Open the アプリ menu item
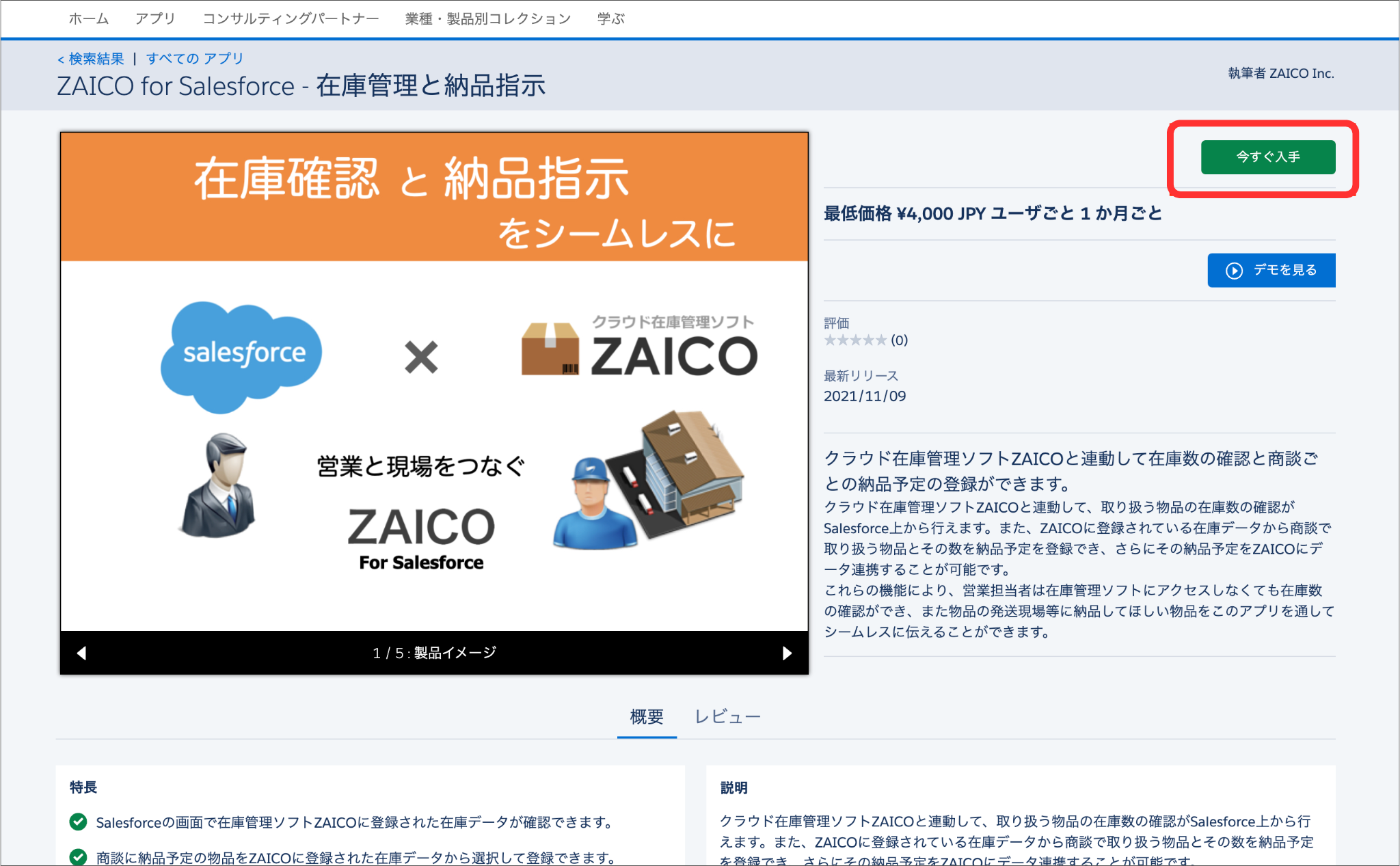The image size is (1400, 866). pos(155,18)
